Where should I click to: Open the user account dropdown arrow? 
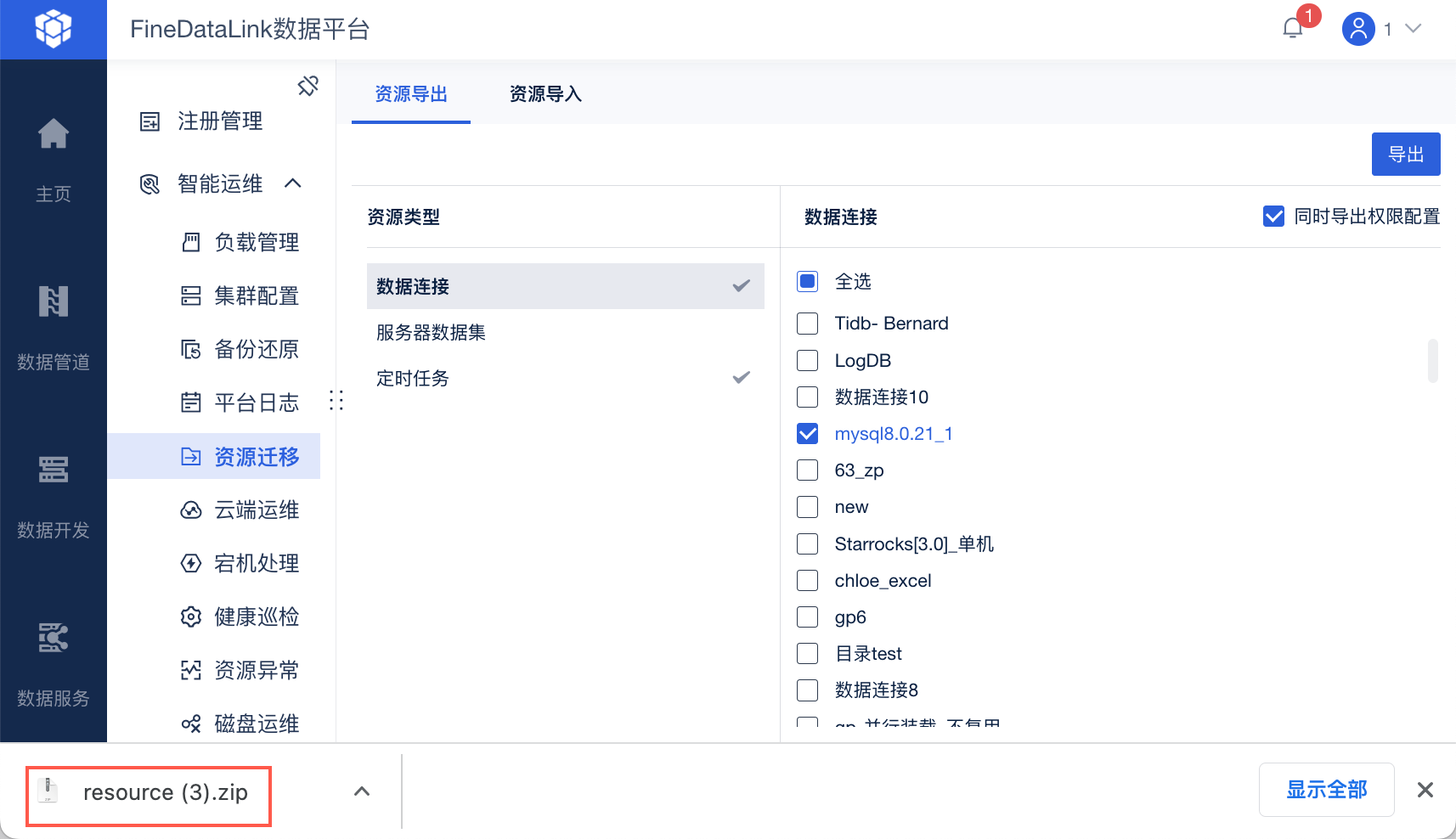click(1414, 29)
